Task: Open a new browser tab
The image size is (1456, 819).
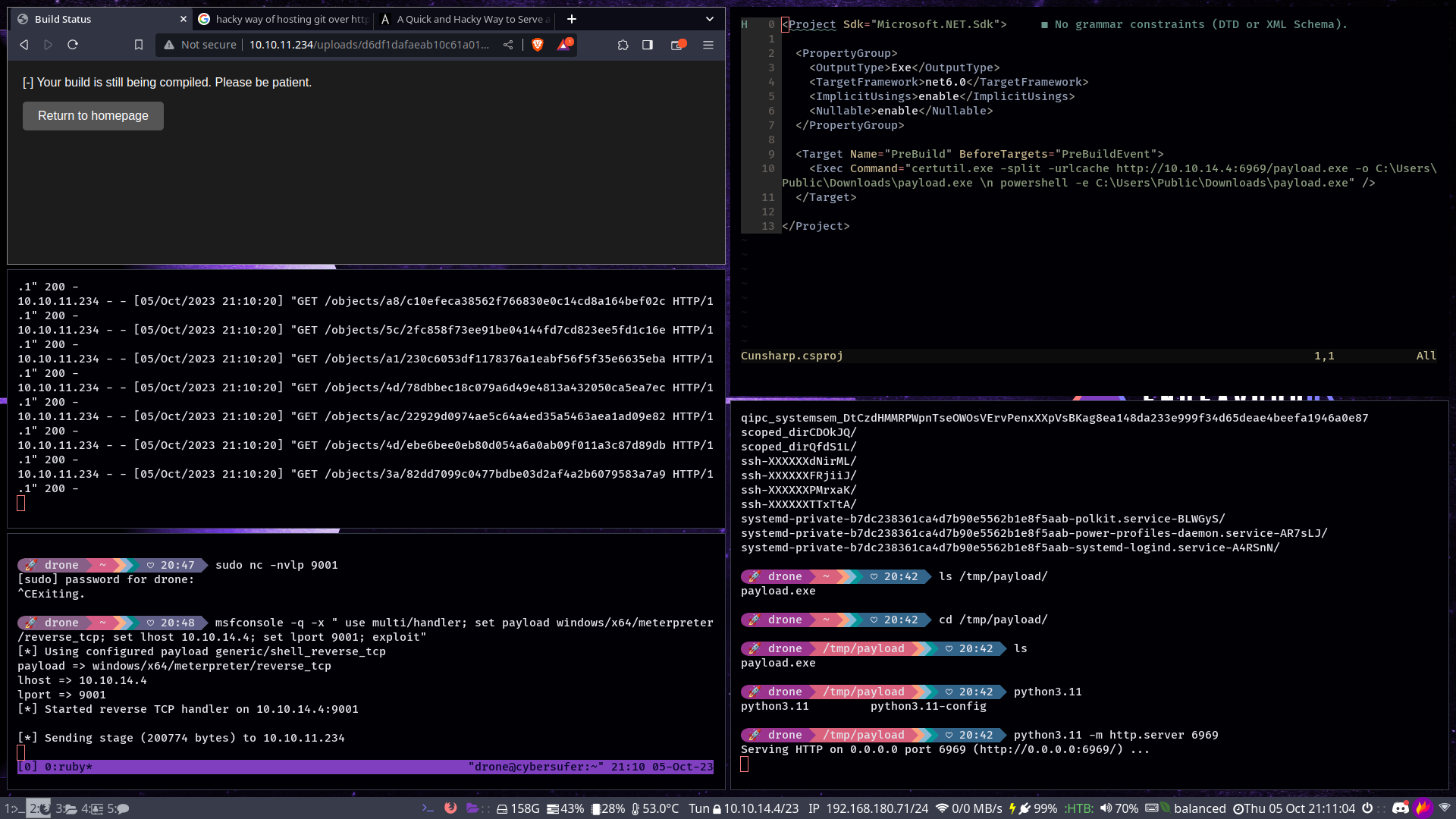Action: [x=572, y=19]
